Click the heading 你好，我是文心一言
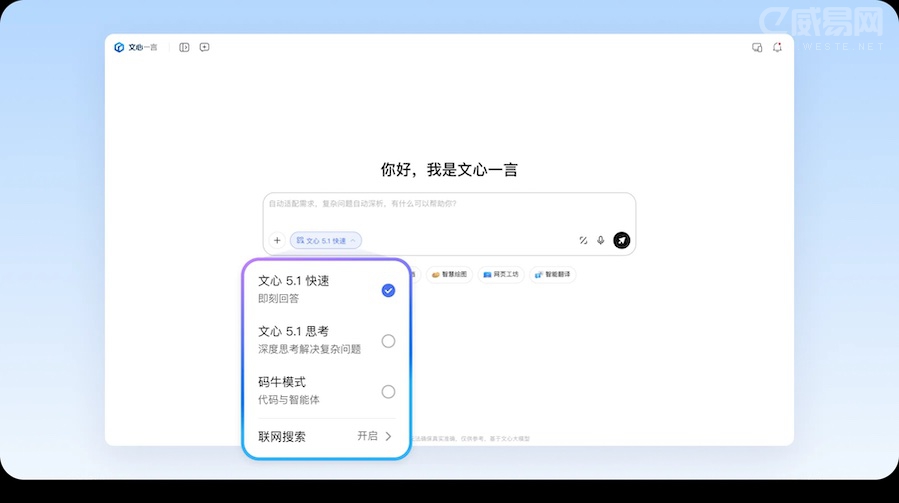Screen dimensions: 899x503 [x=449, y=169]
